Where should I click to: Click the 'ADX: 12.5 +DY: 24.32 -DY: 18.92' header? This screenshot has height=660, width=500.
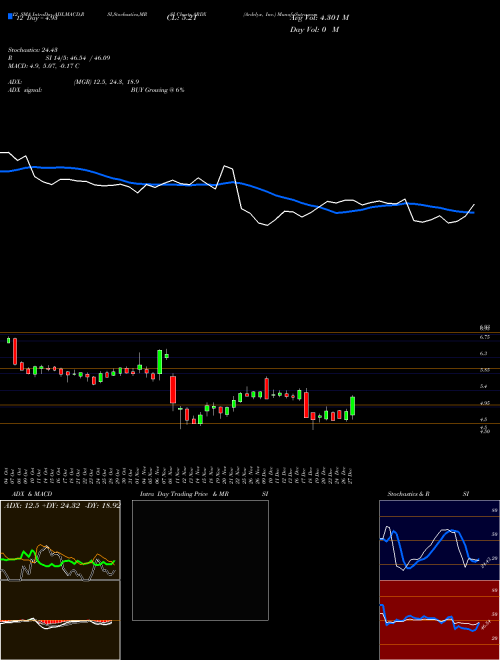[62, 505]
